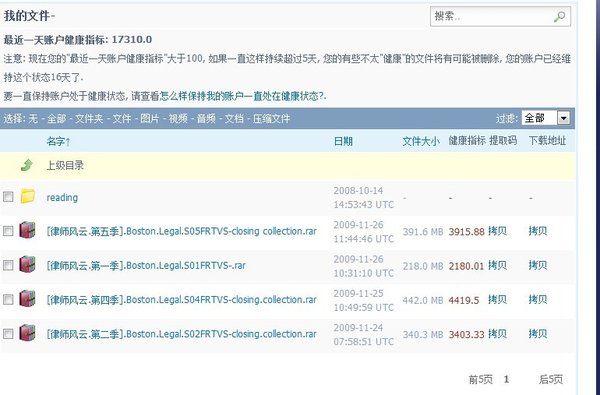Copy 提取码 for the S04FRTVS file

point(497,299)
